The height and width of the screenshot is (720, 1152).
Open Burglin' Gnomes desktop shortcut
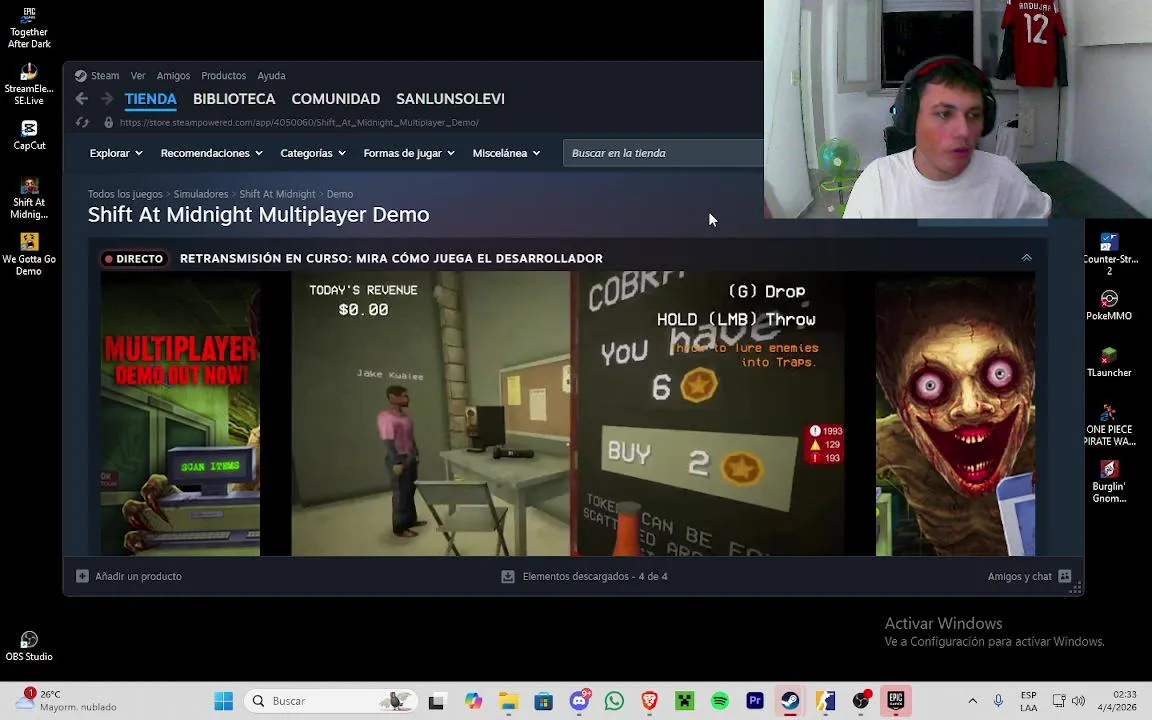(1109, 482)
